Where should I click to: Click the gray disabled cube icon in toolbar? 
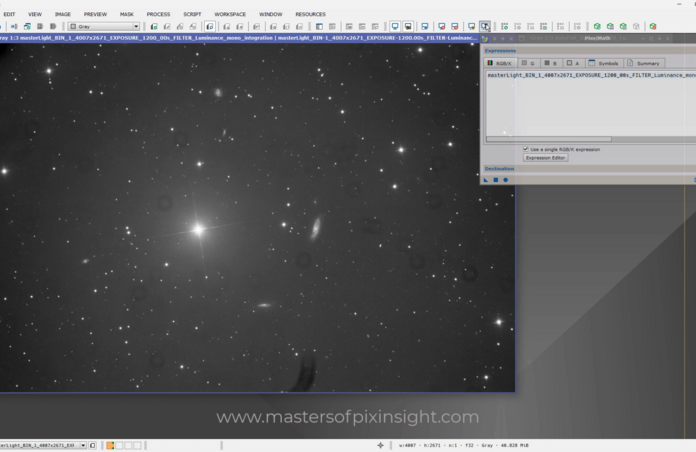click(x=636, y=27)
